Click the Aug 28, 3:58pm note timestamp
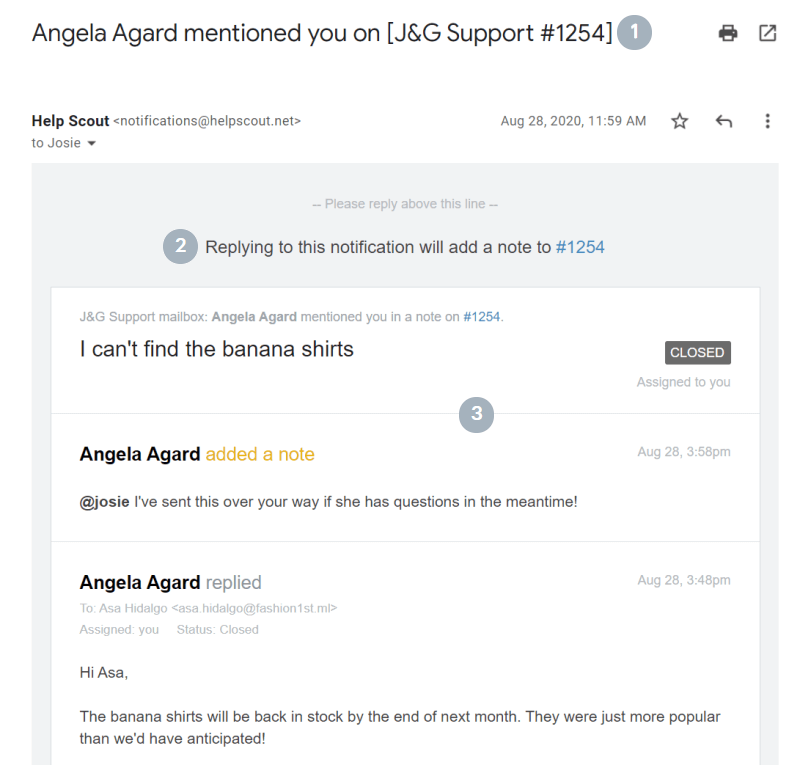Viewport: 800px width, 765px height. [684, 452]
